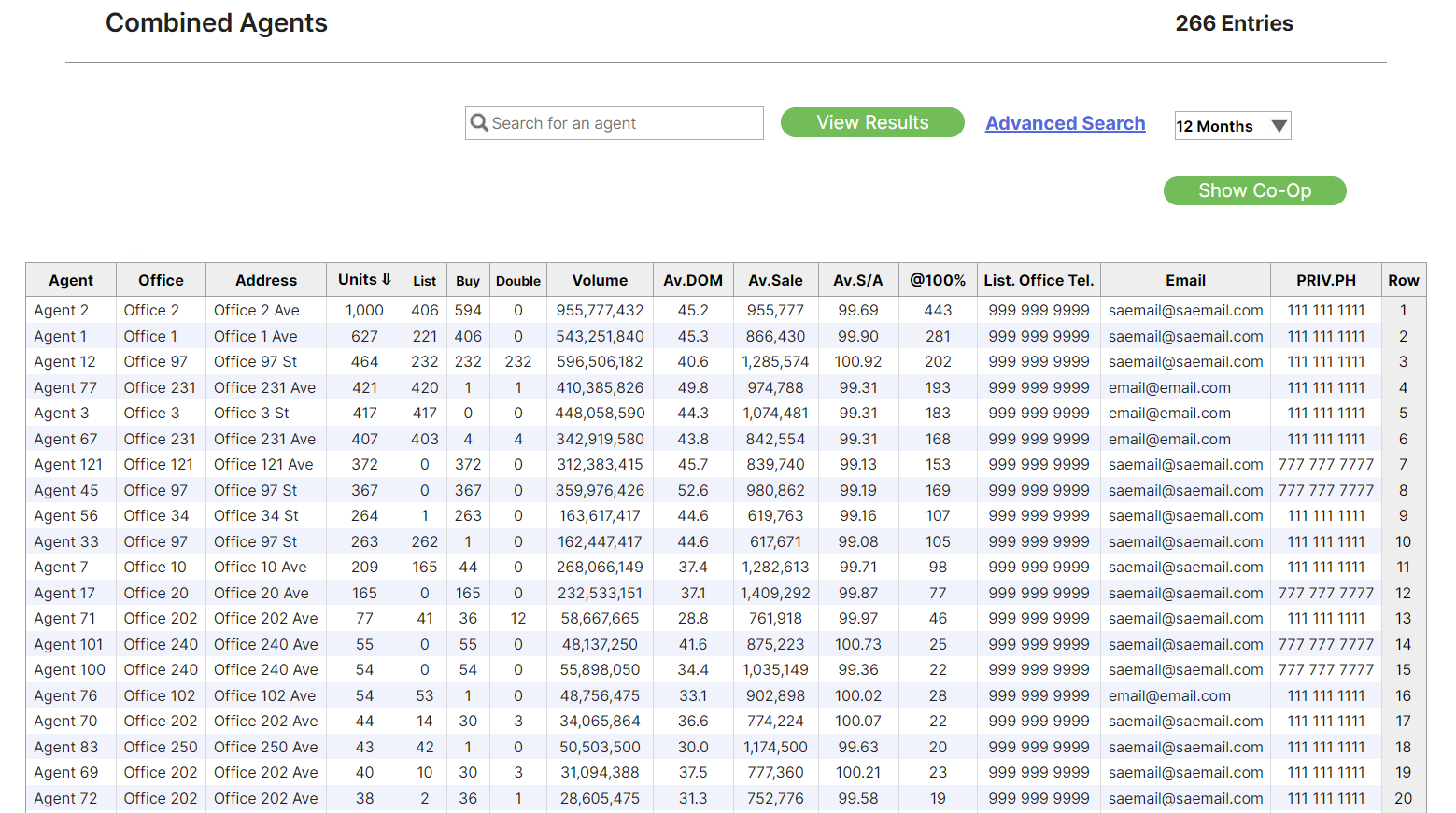1456x813 pixels.
Task: Select the Office column header
Action: pos(161,280)
